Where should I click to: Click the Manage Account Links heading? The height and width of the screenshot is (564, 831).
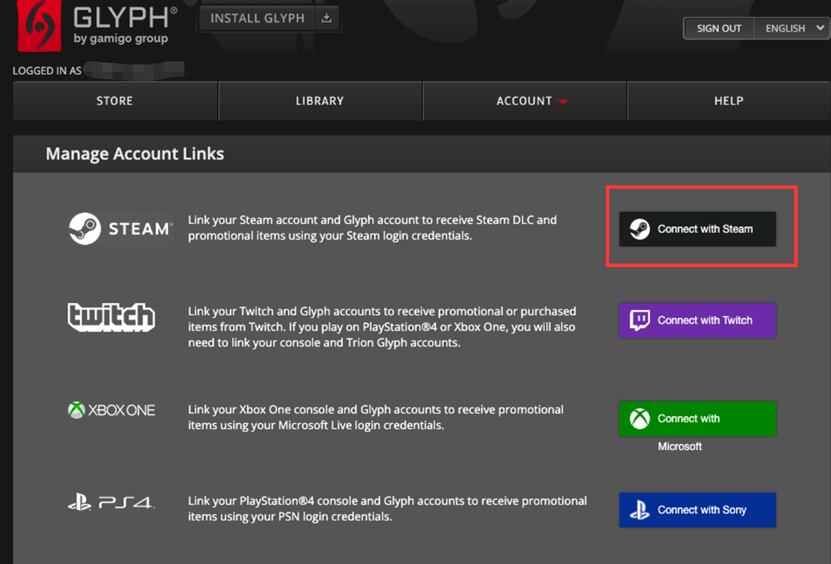point(135,154)
